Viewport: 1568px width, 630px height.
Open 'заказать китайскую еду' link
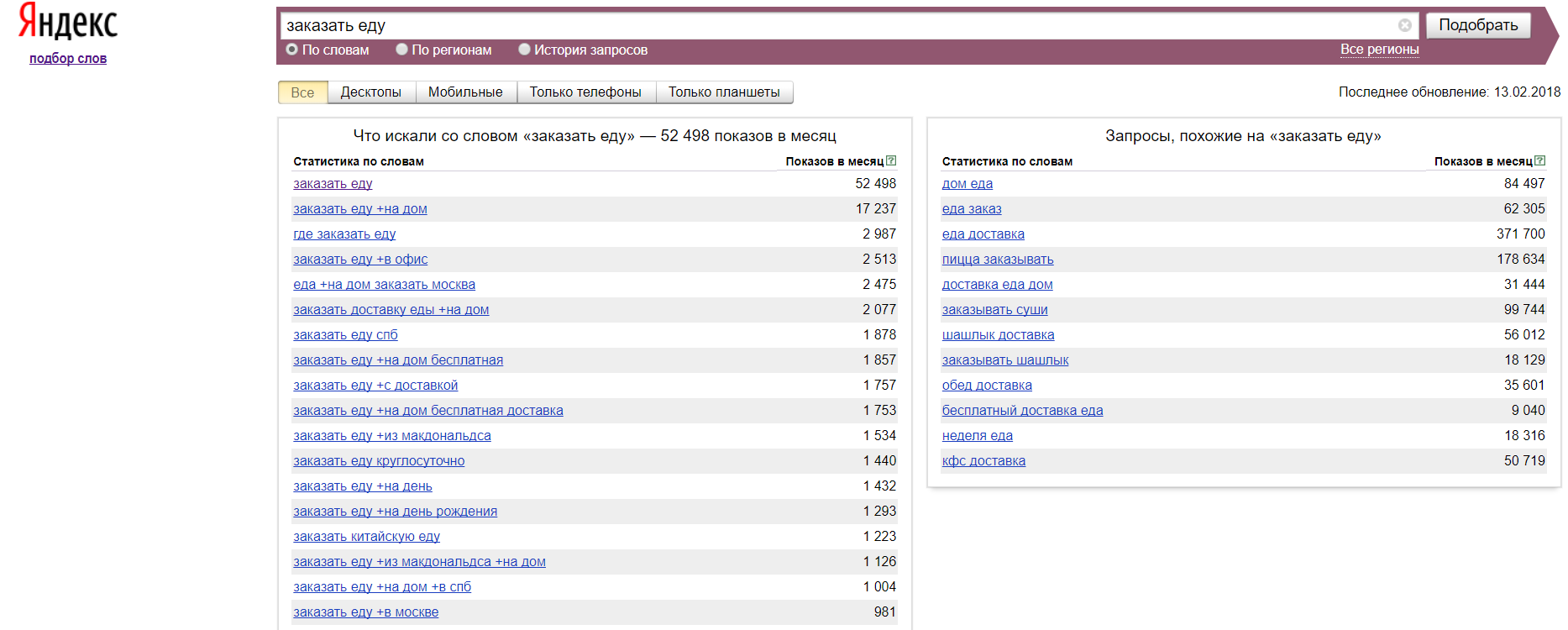366,537
